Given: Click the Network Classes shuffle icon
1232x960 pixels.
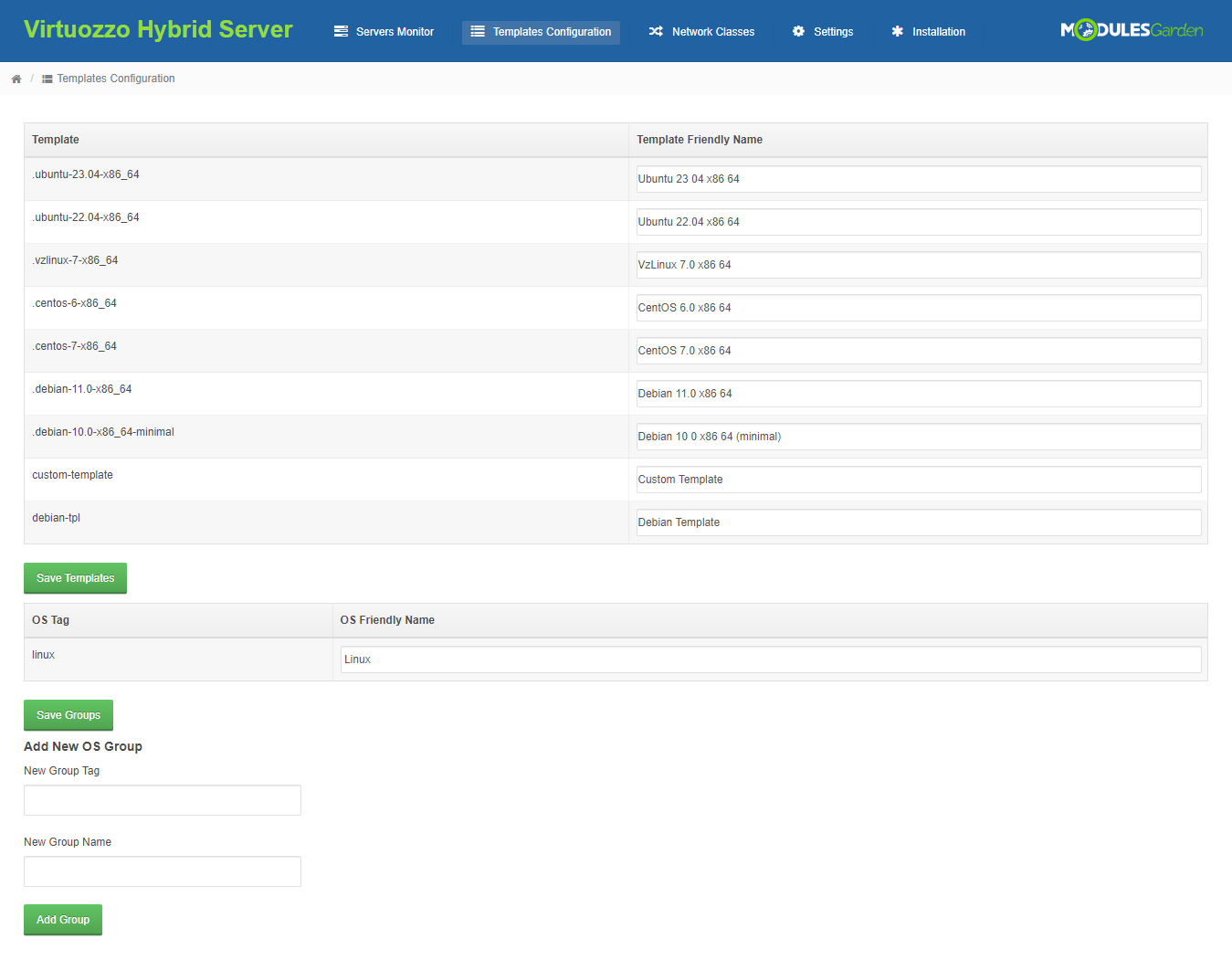Looking at the screenshot, I should (657, 31).
